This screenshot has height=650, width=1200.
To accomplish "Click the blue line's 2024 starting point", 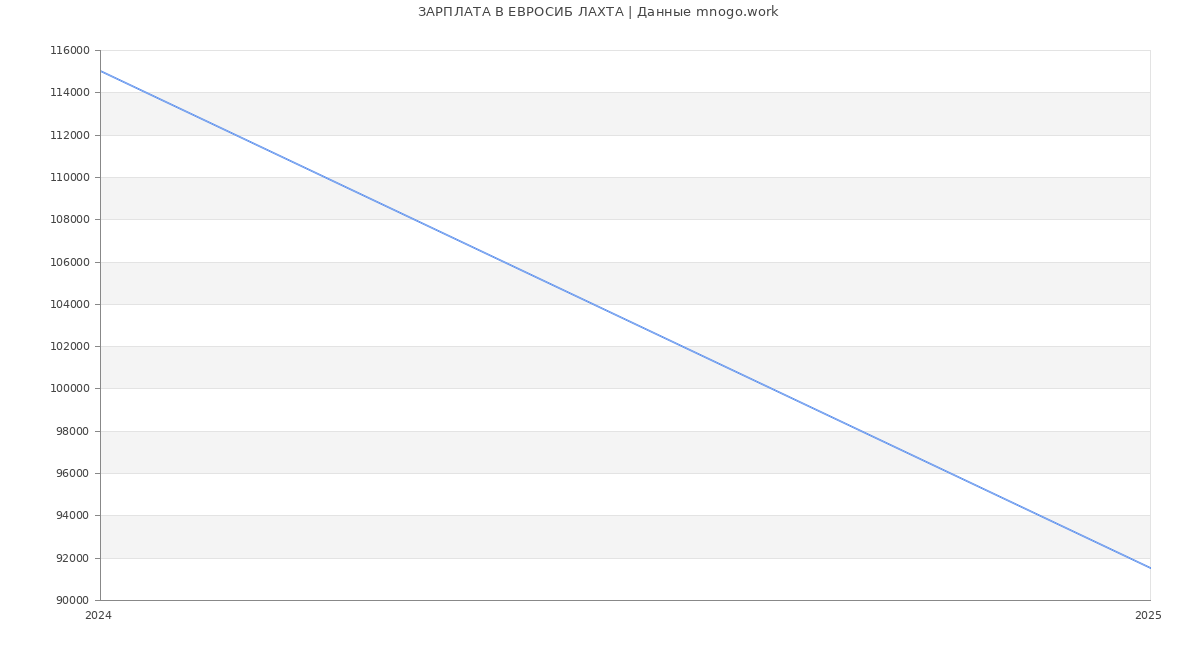I will pyautogui.click(x=101, y=71).
